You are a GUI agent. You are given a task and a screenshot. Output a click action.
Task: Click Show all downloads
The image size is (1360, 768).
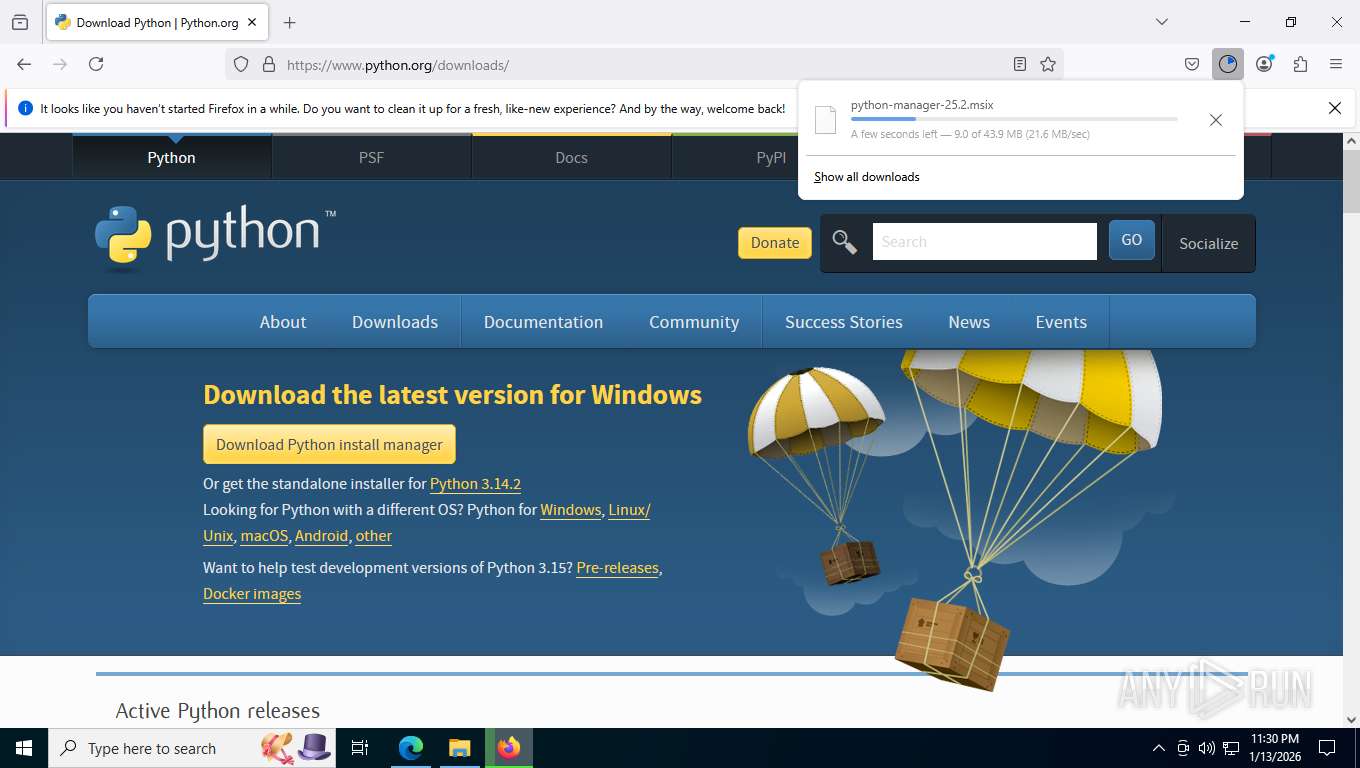[x=867, y=177]
